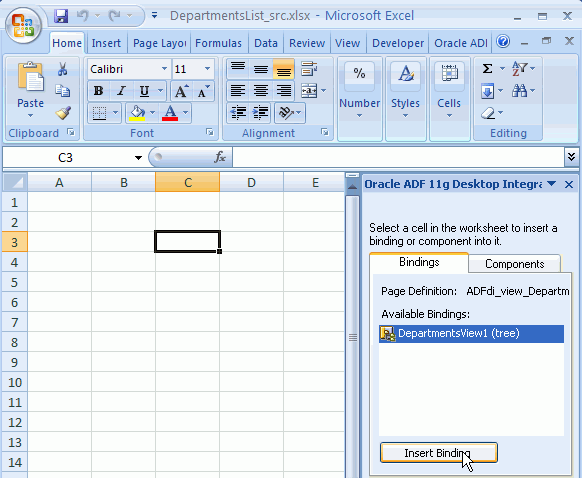Toggle Bold formatting
582x478 pixels.
[98, 91]
